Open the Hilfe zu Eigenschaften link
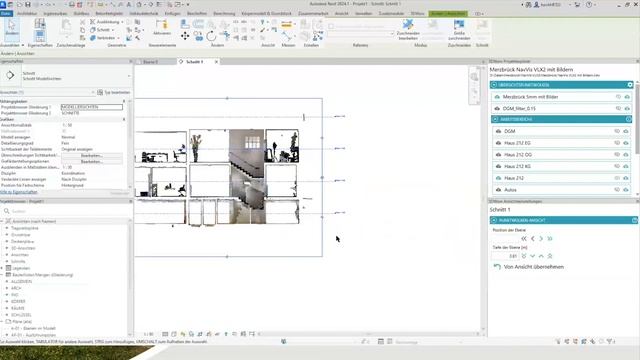The image size is (640, 360). pos(19,192)
